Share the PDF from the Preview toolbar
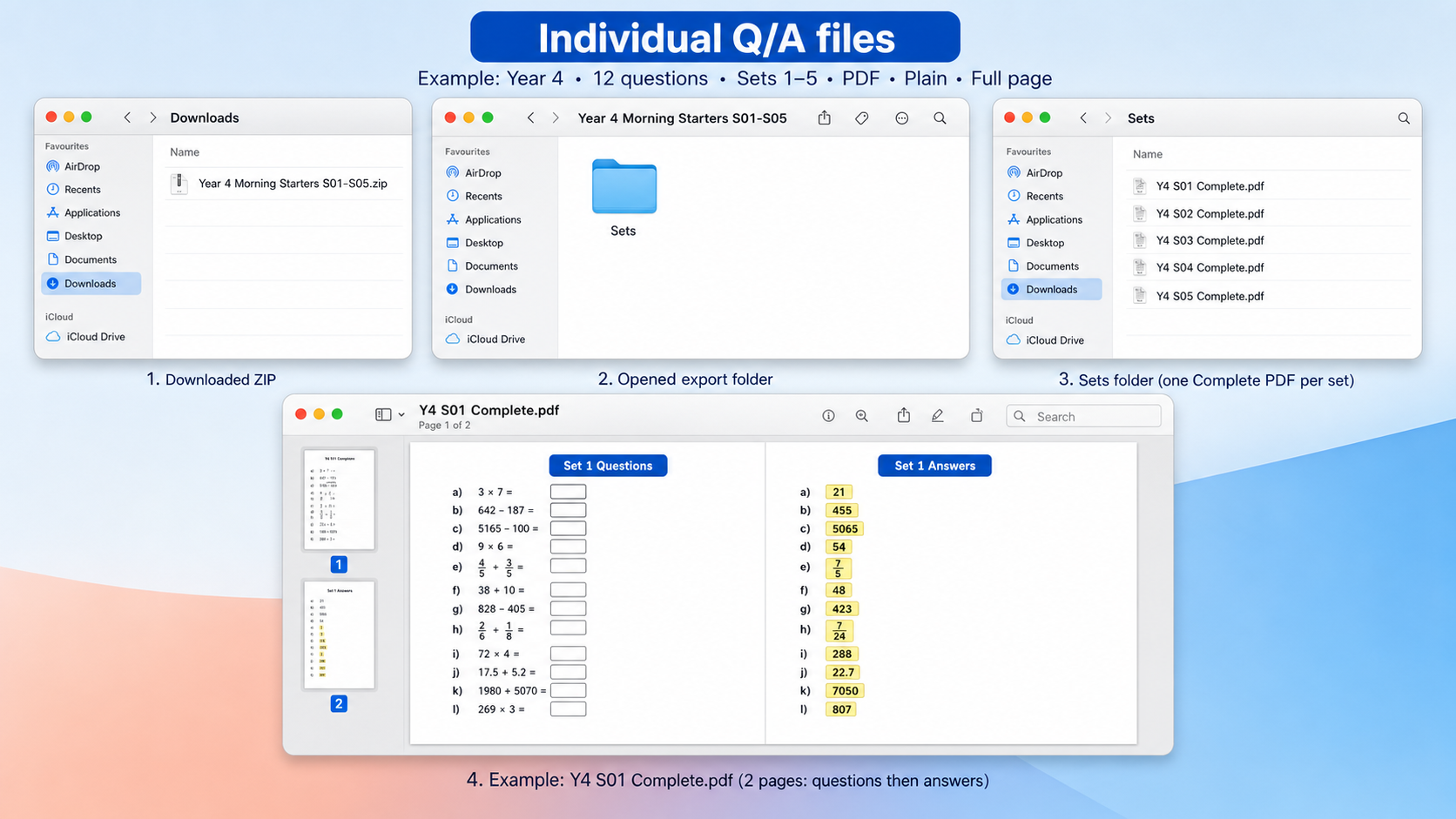The width and height of the screenshot is (1456, 819). (904, 415)
